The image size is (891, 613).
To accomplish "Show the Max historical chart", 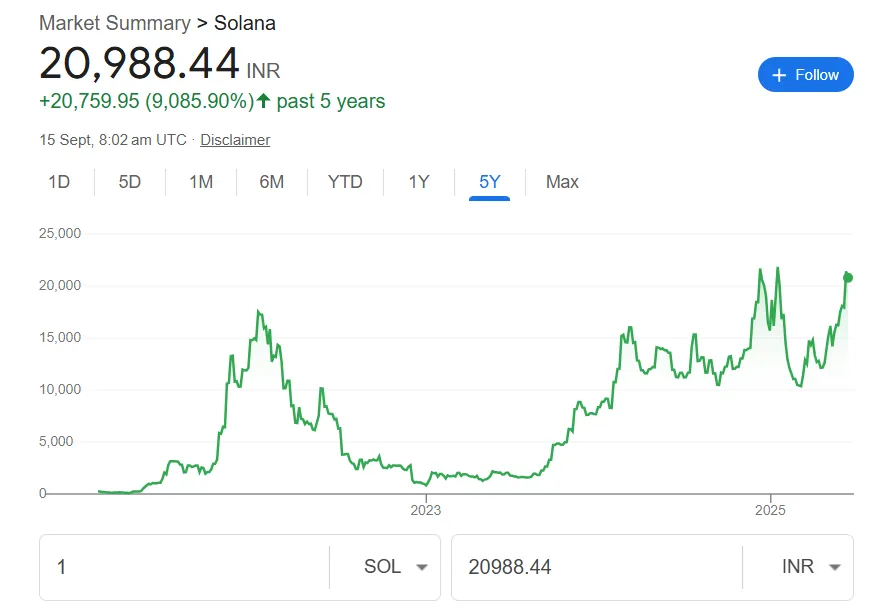I will 561,182.
